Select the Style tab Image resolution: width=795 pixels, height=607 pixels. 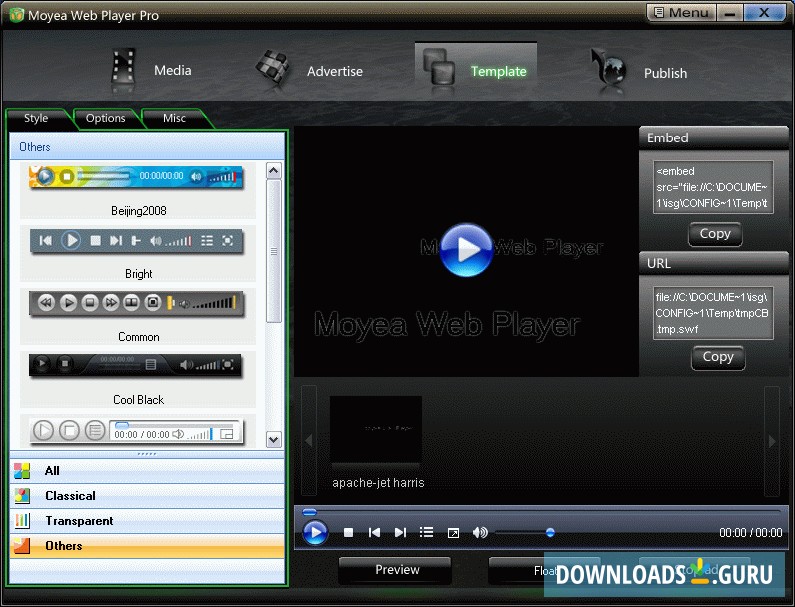[36, 118]
